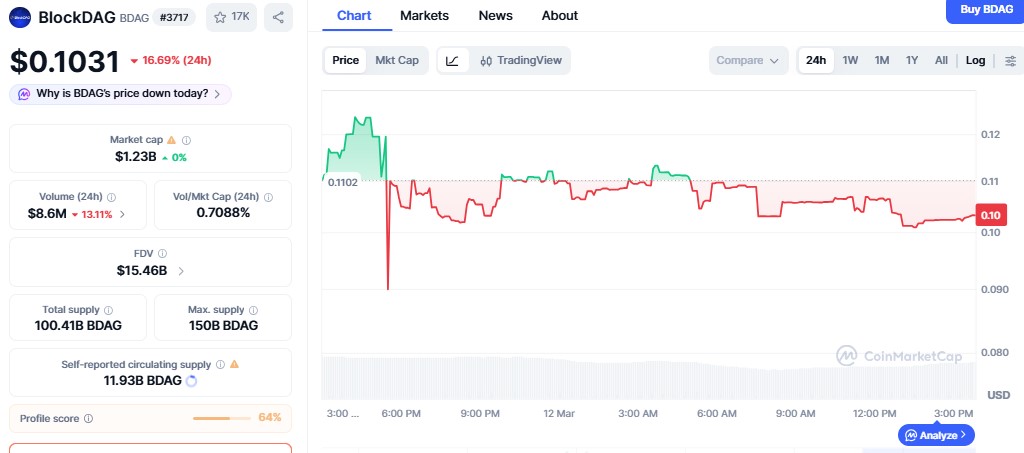The height and width of the screenshot is (453, 1024).
Task: Click the info icon next to Market cap
Action: tap(187, 141)
